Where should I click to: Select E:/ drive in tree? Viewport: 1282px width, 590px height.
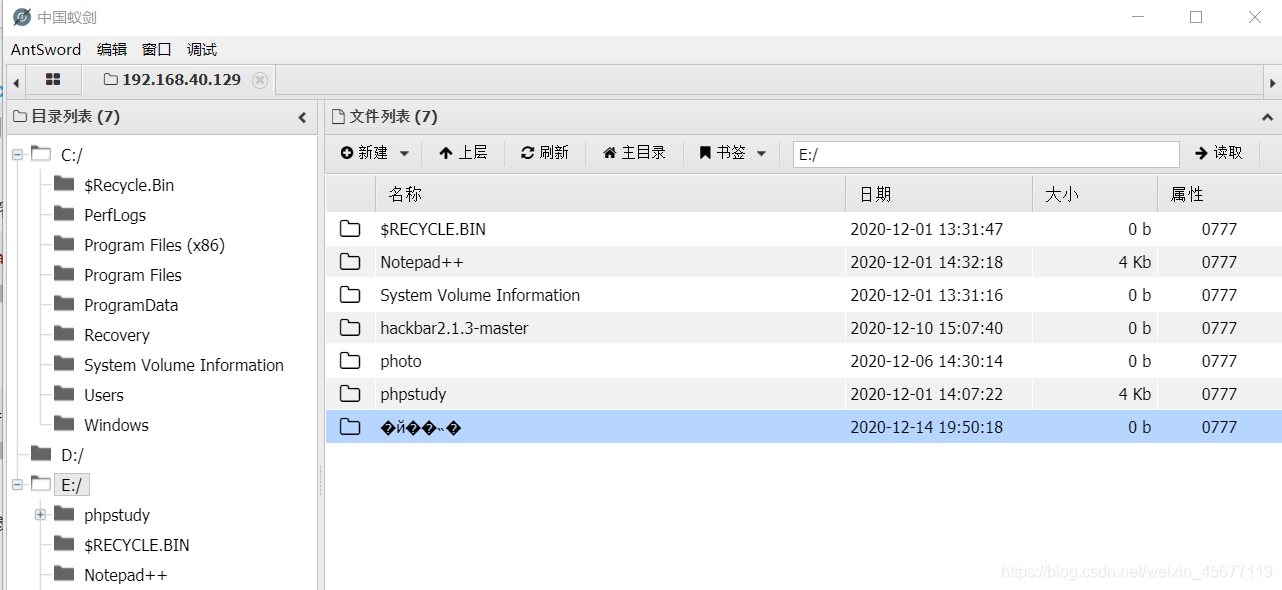click(x=72, y=485)
